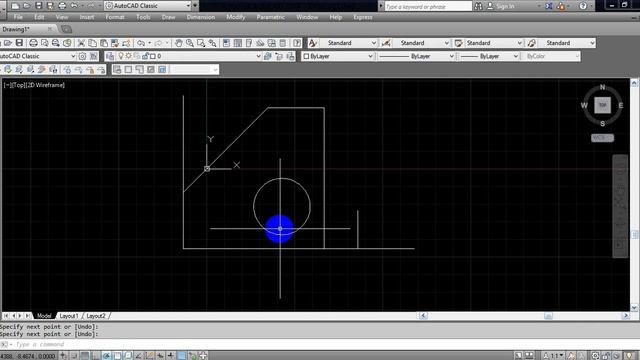Click the Paste clipboard icon

click(104, 43)
